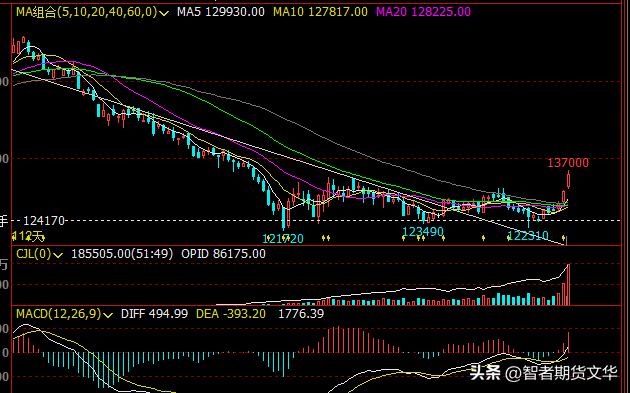
Task: Click the DEA -393.20 value
Action: (x=231, y=314)
